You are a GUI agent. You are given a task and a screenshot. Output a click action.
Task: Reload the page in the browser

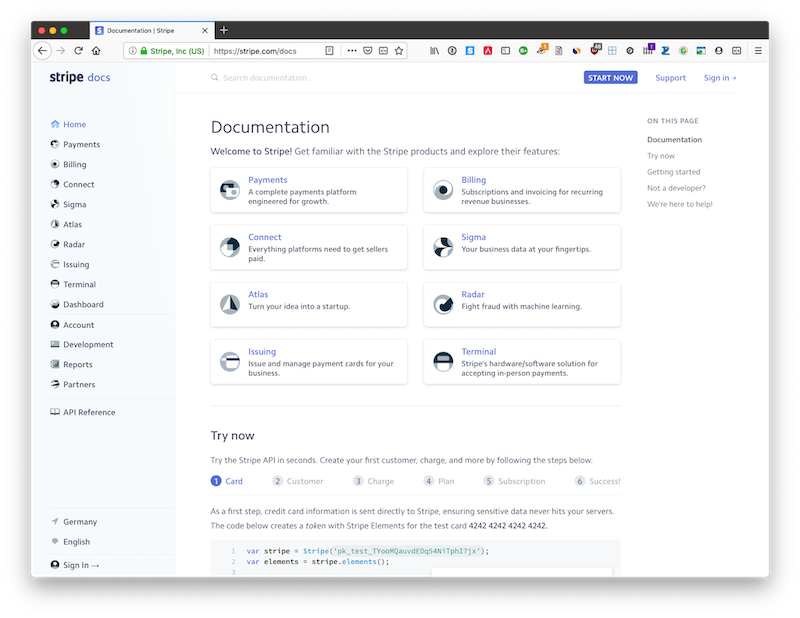78,51
